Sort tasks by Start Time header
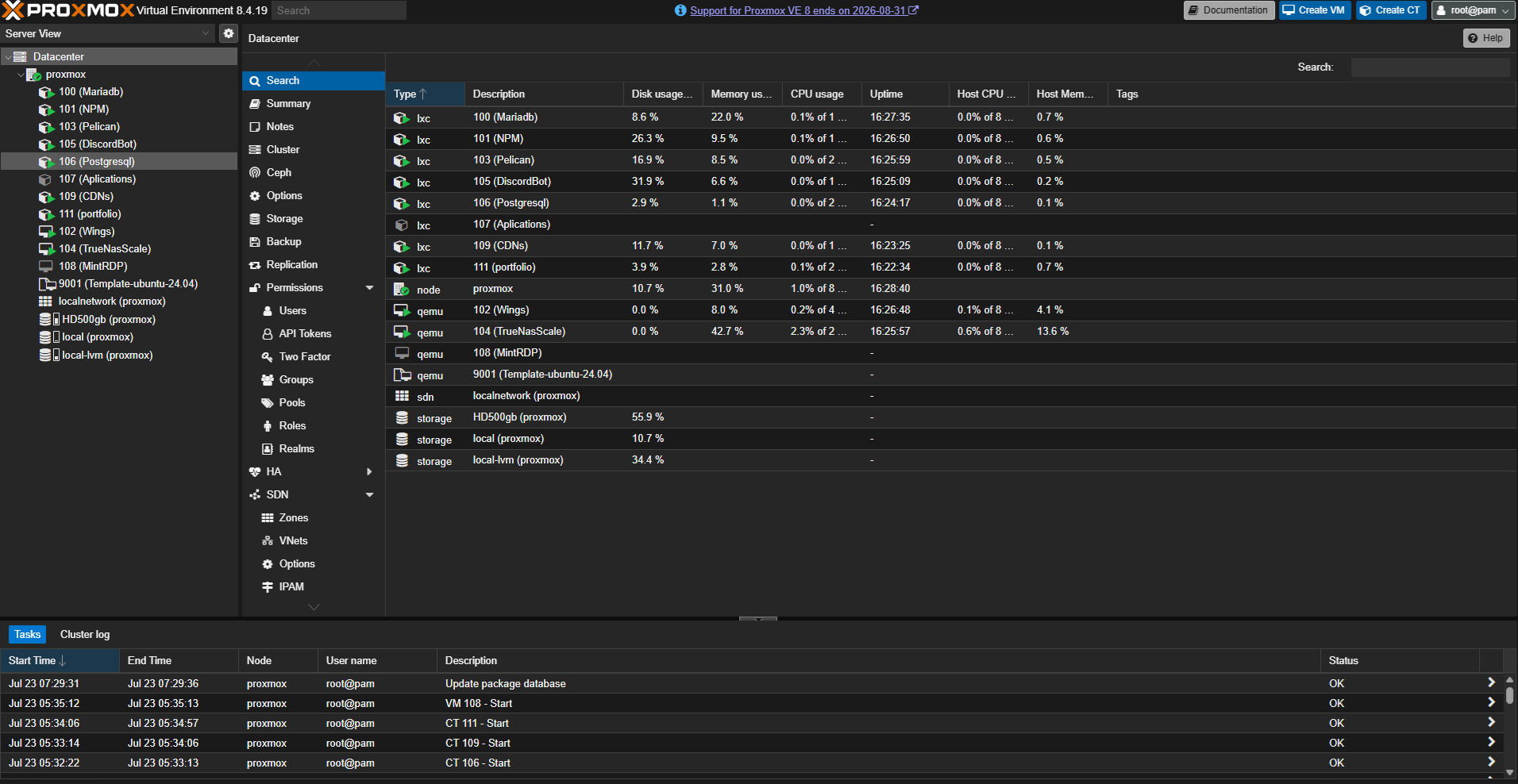This screenshot has height=784, width=1518. [x=60, y=661]
